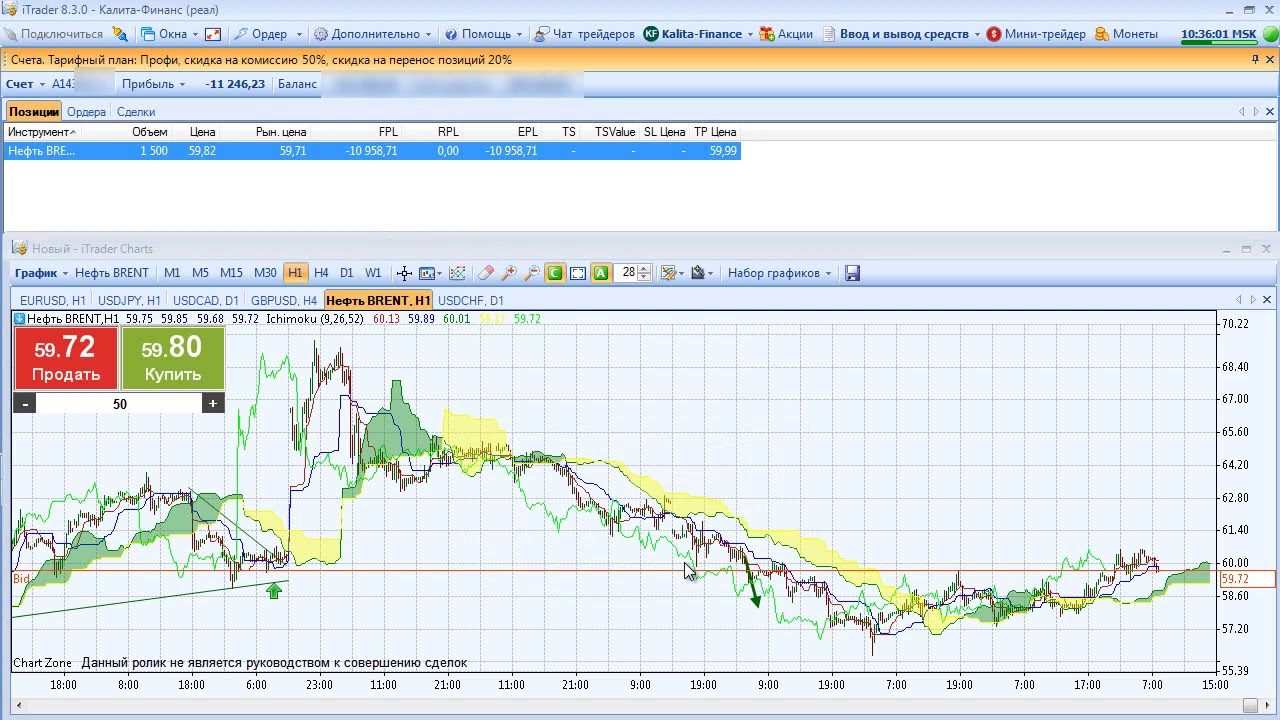The height and width of the screenshot is (720, 1280).
Task: Click the red Продать sell button
Action: 66,359
